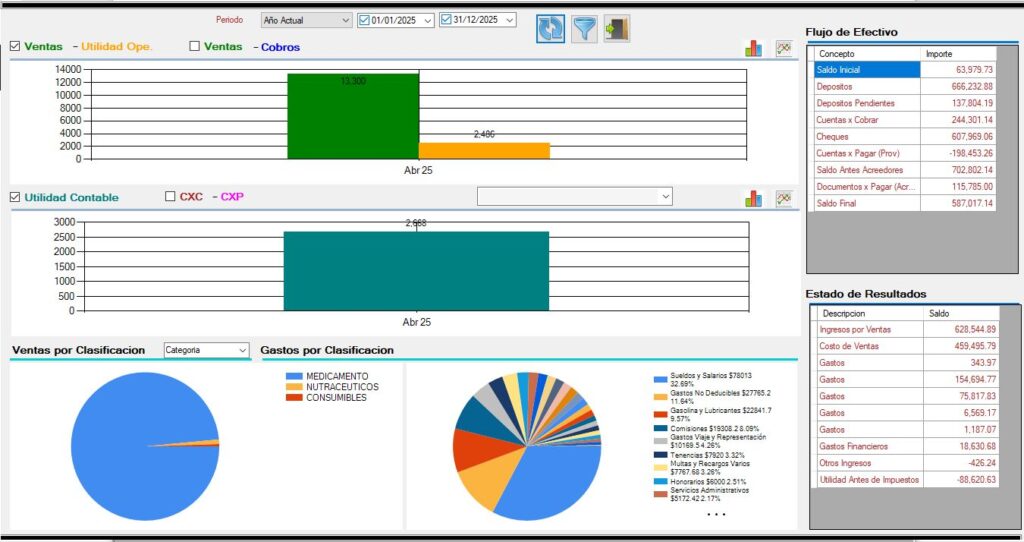Enable the Ventas - Cobros checkbox
This screenshot has width=1024, height=542.
point(195,46)
